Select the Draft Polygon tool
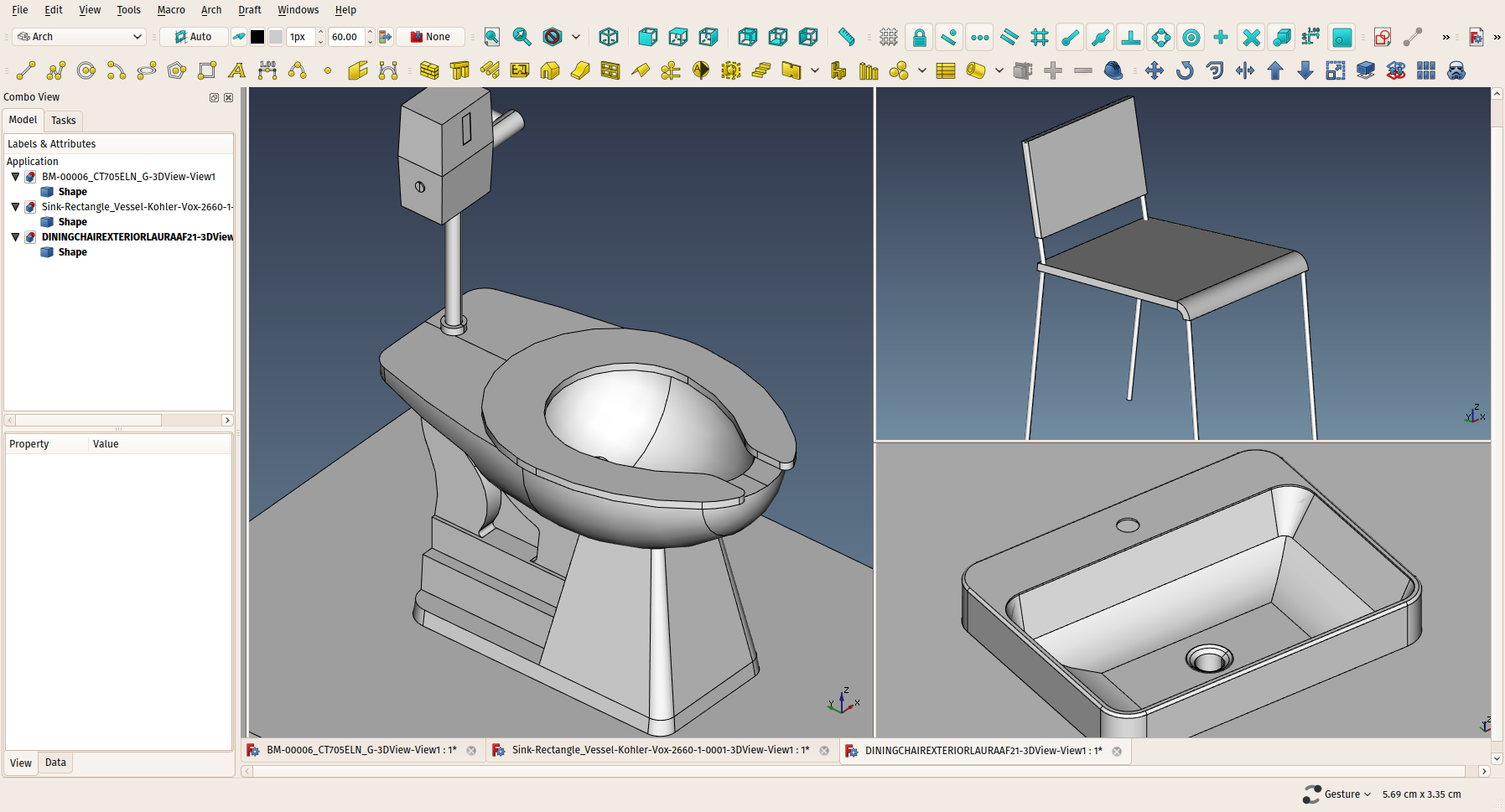Image resolution: width=1505 pixels, height=812 pixels. tap(177, 70)
